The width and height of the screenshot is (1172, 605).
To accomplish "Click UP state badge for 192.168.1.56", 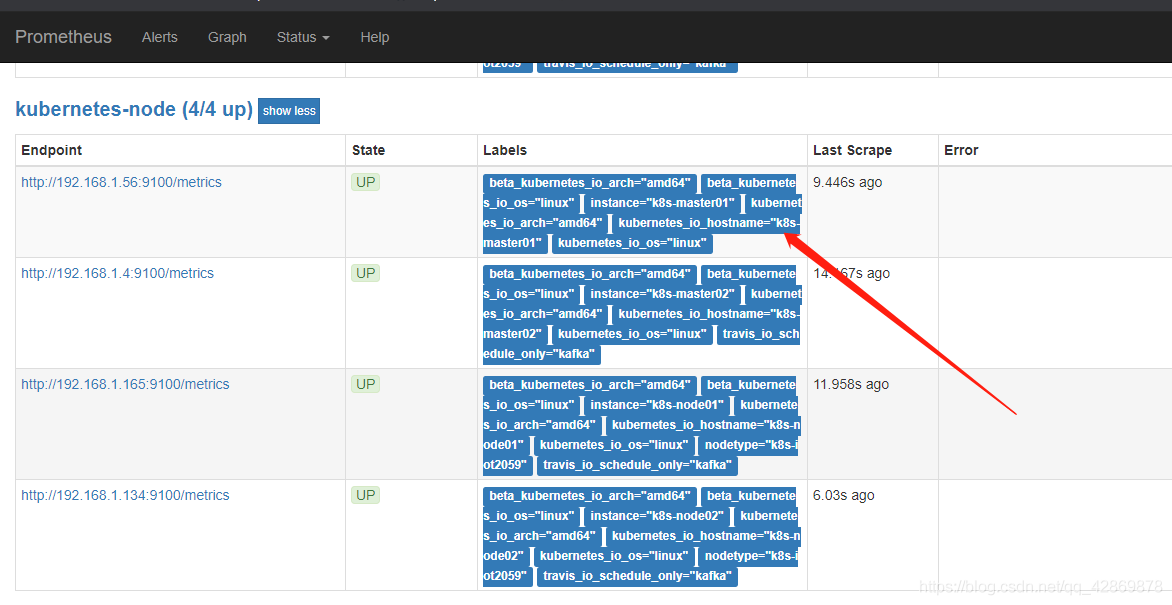I will 366,182.
